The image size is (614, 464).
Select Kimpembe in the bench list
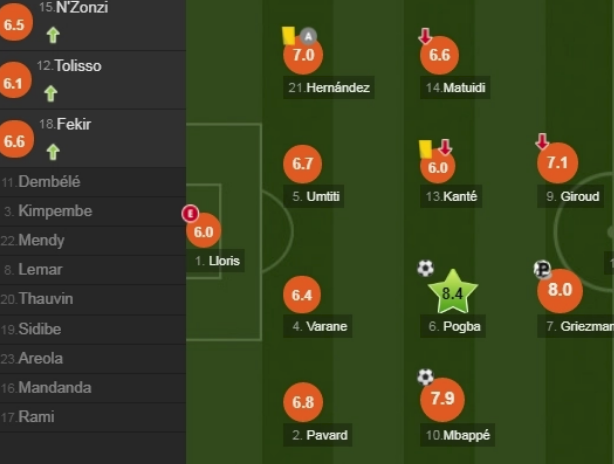click(x=93, y=211)
